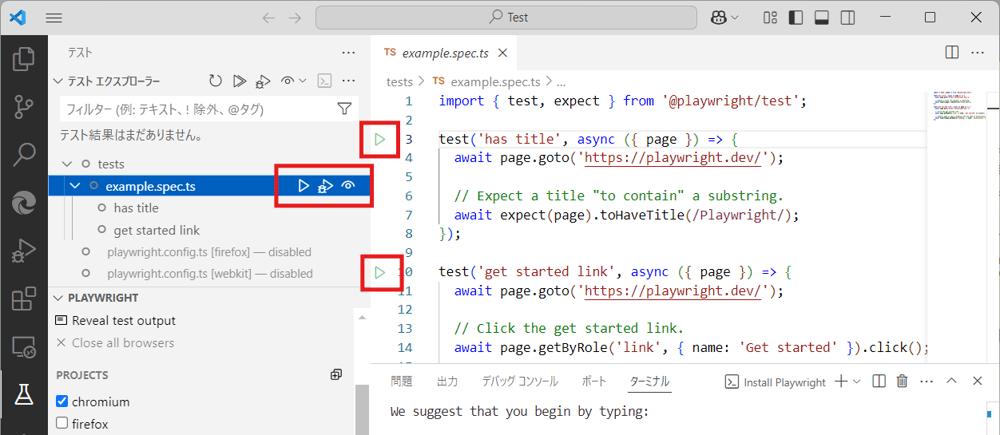
Task: Uncheck the chromium project
Action: point(62,402)
